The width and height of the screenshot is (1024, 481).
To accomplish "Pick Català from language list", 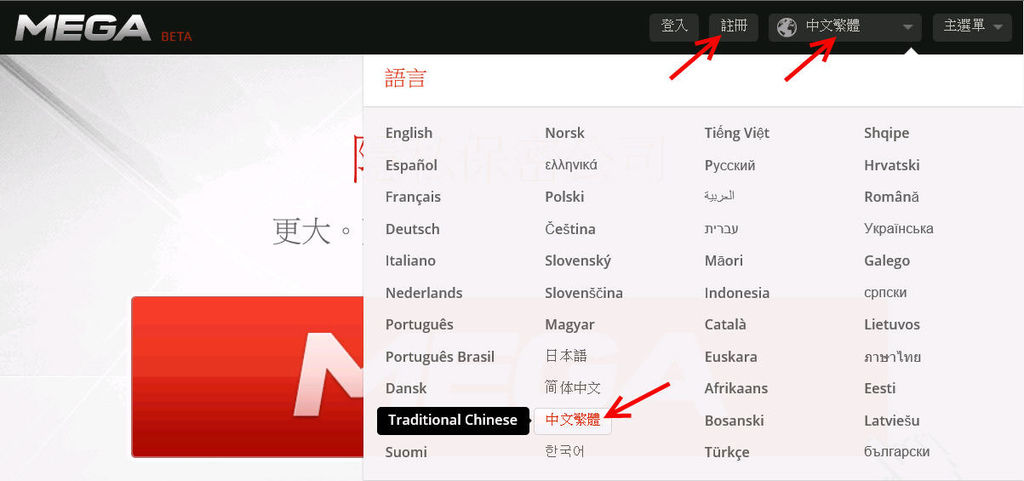I will [x=725, y=325].
